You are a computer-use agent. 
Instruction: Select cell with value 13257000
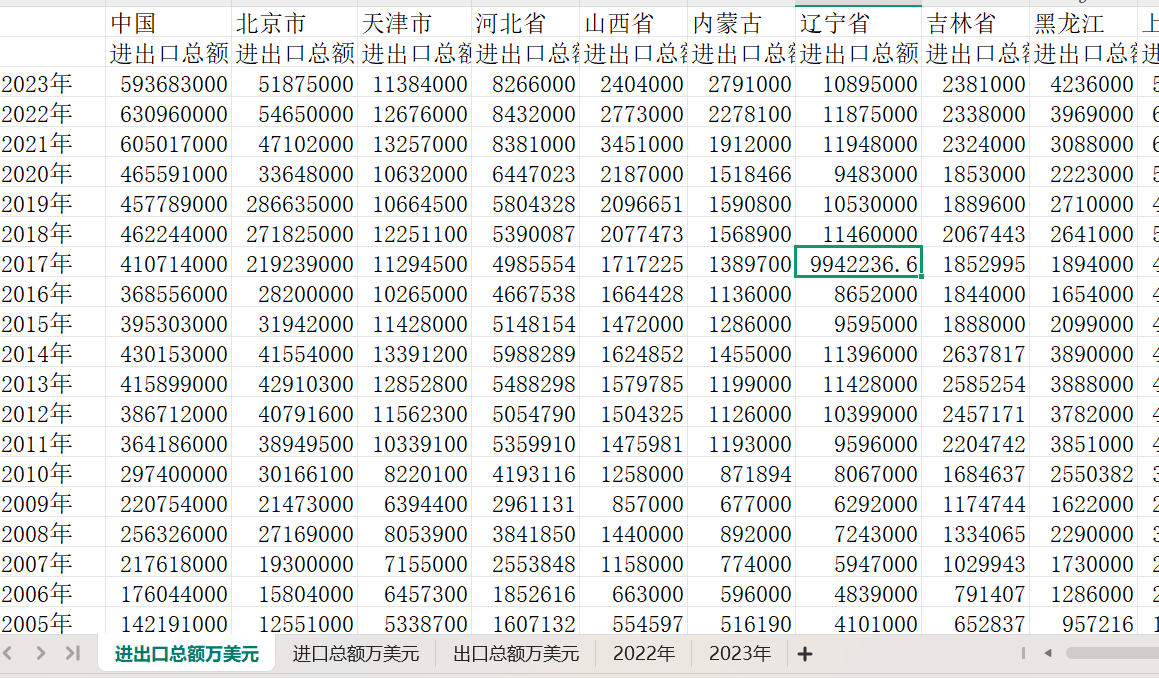click(415, 144)
